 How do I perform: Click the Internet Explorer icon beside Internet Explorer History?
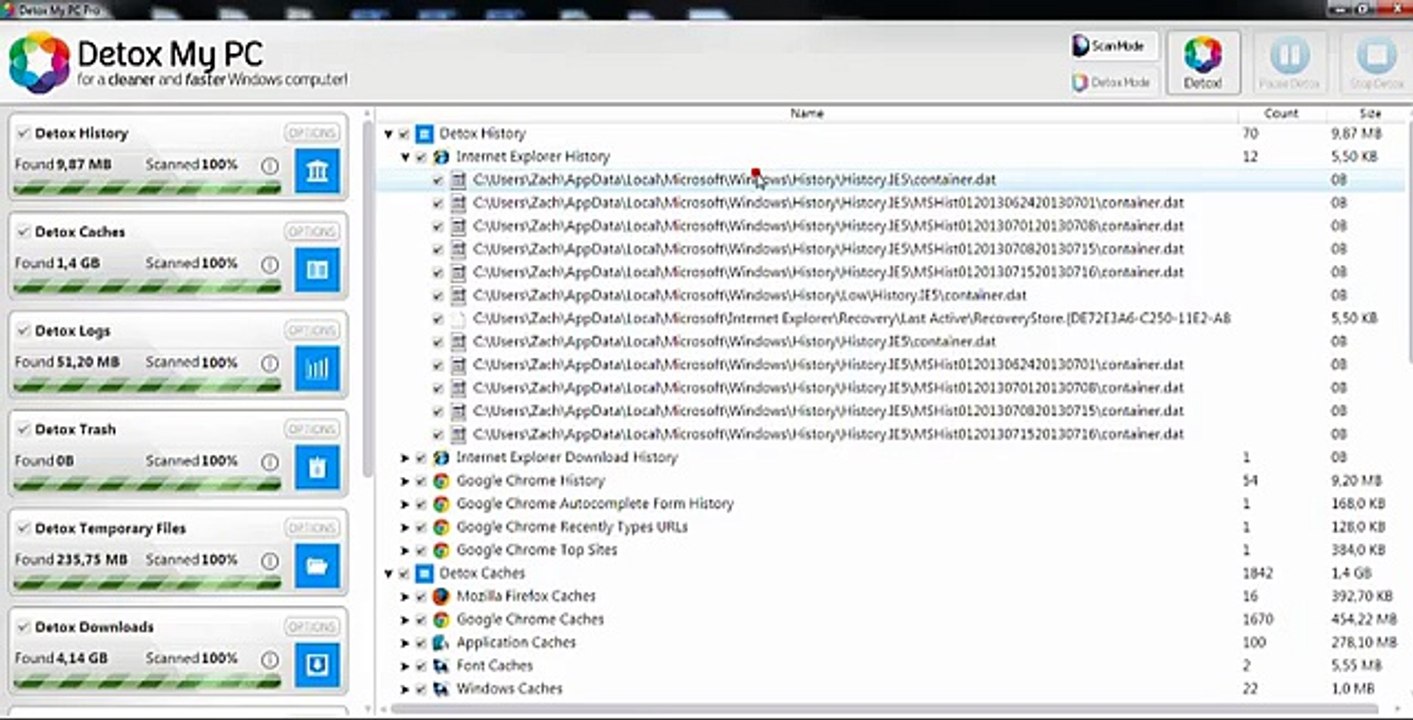coord(441,157)
